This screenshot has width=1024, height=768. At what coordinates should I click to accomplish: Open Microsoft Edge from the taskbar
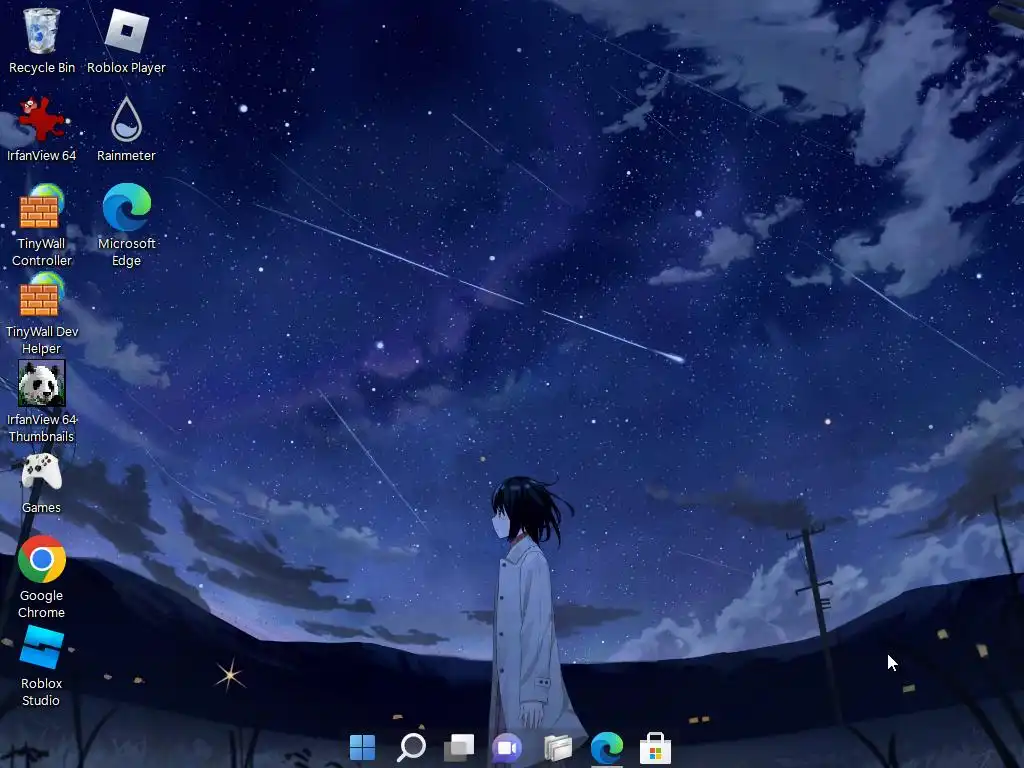point(607,747)
